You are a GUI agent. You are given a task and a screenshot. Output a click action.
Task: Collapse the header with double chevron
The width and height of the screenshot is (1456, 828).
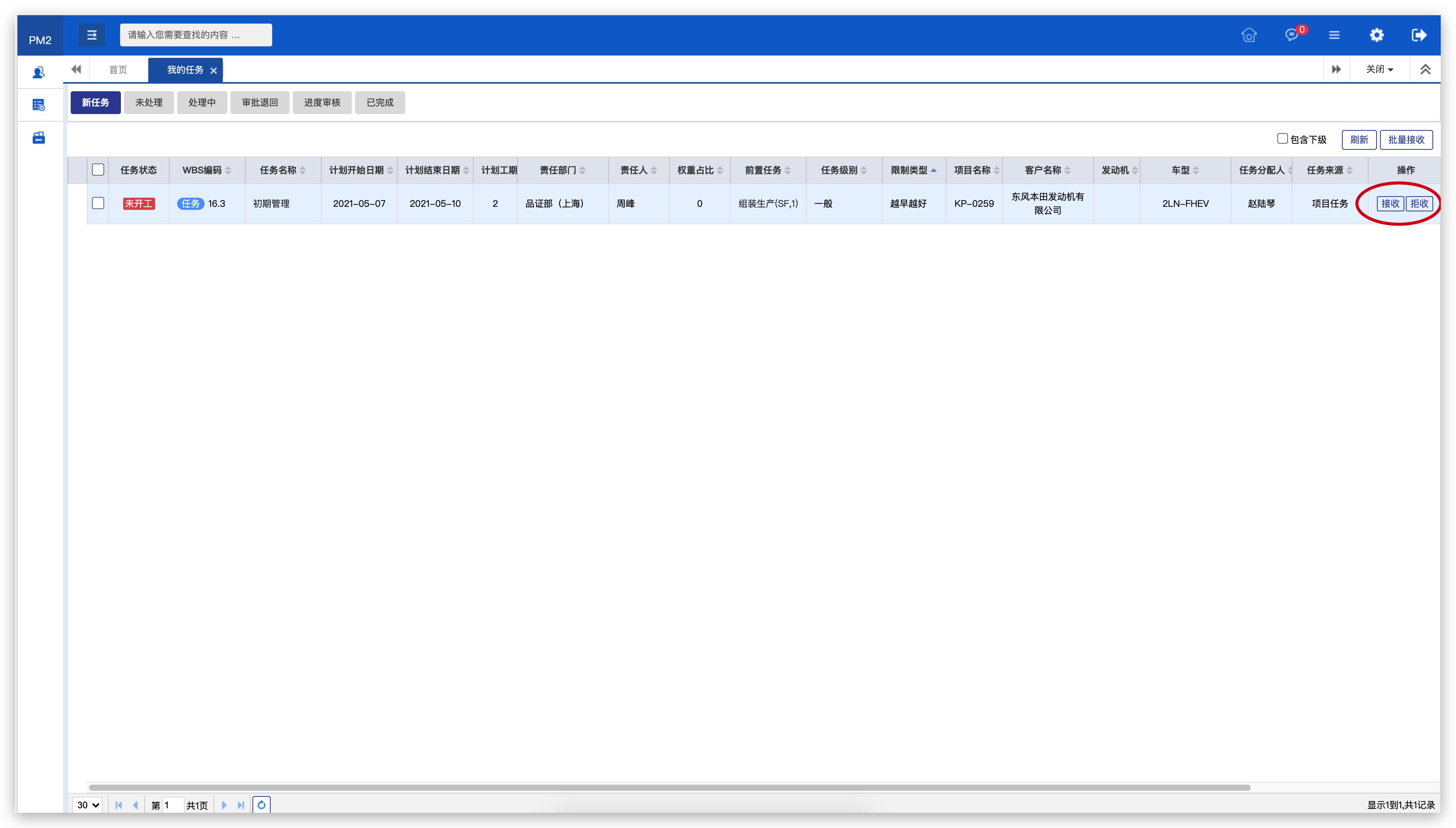coord(1425,69)
